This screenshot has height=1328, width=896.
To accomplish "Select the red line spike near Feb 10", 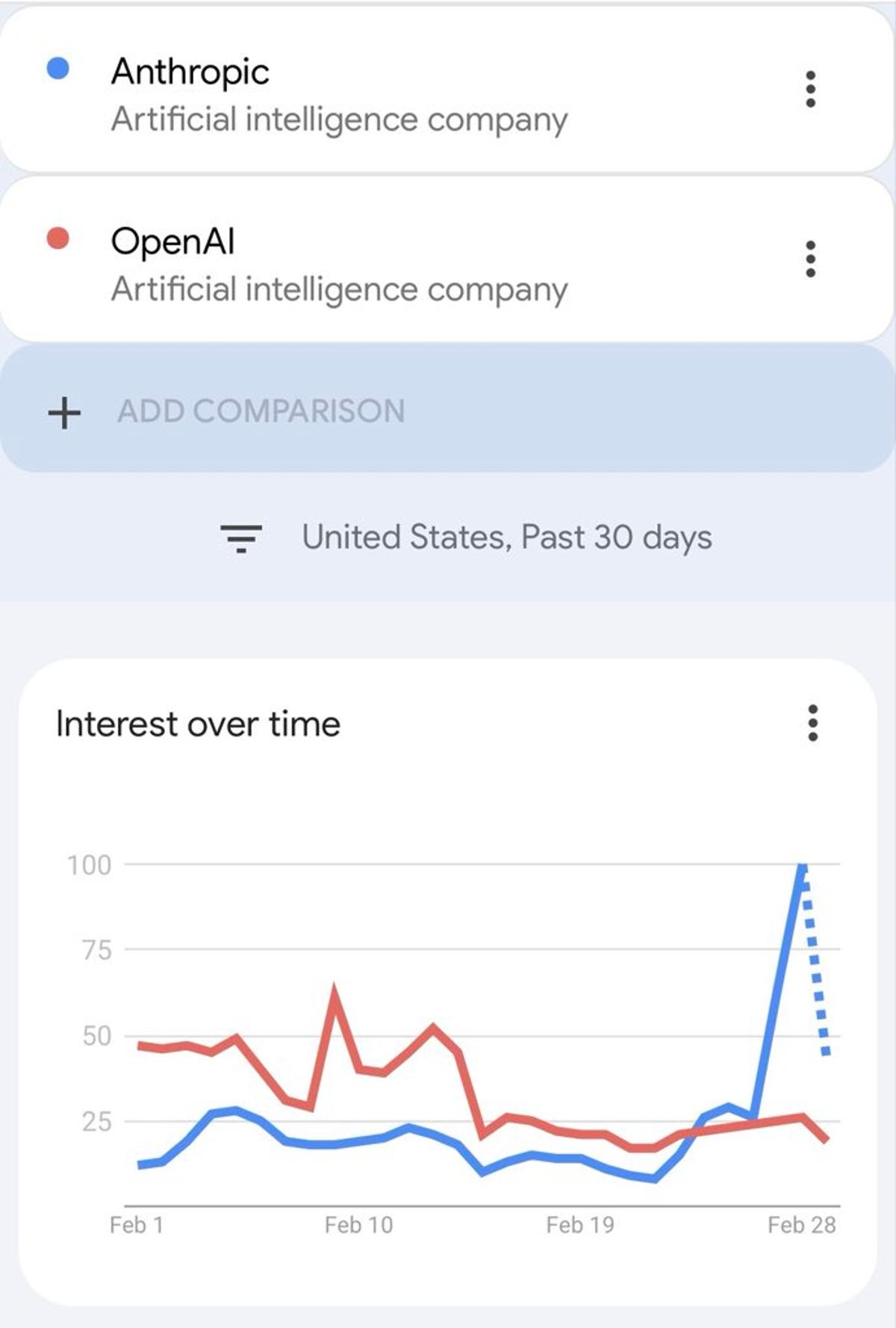I will coord(335,993).
